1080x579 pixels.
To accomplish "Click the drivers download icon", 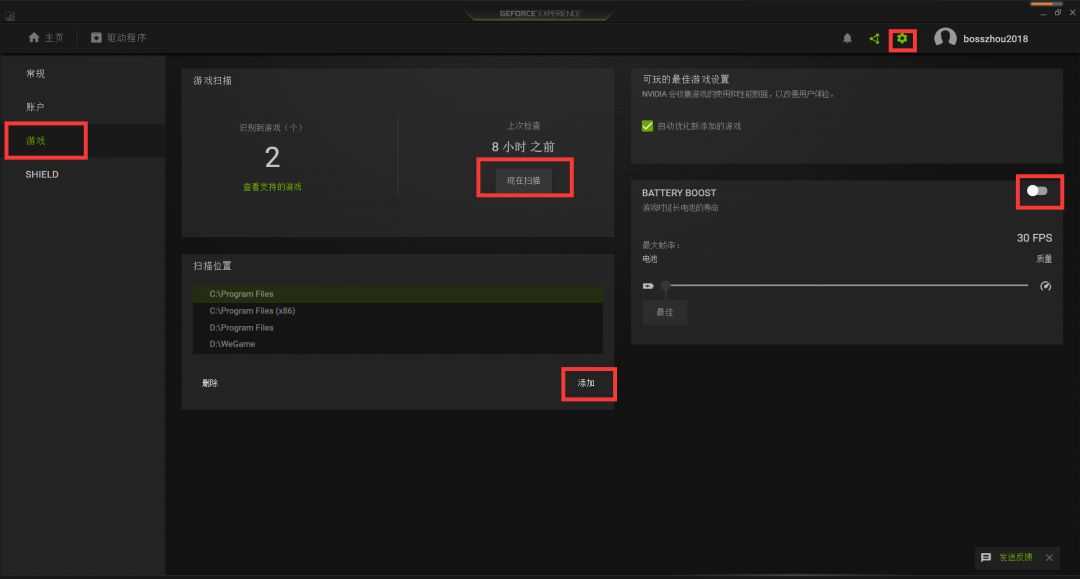I will coord(96,37).
